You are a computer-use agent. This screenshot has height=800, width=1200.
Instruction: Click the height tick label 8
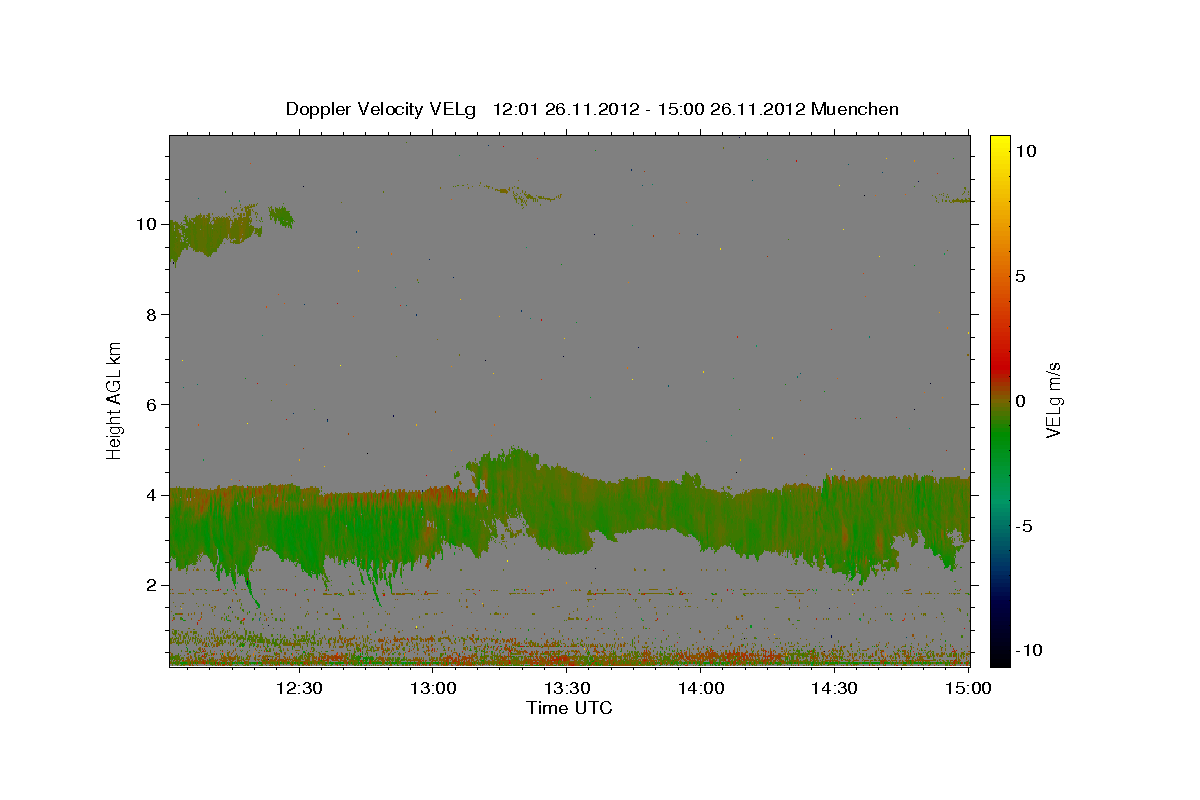(151, 315)
